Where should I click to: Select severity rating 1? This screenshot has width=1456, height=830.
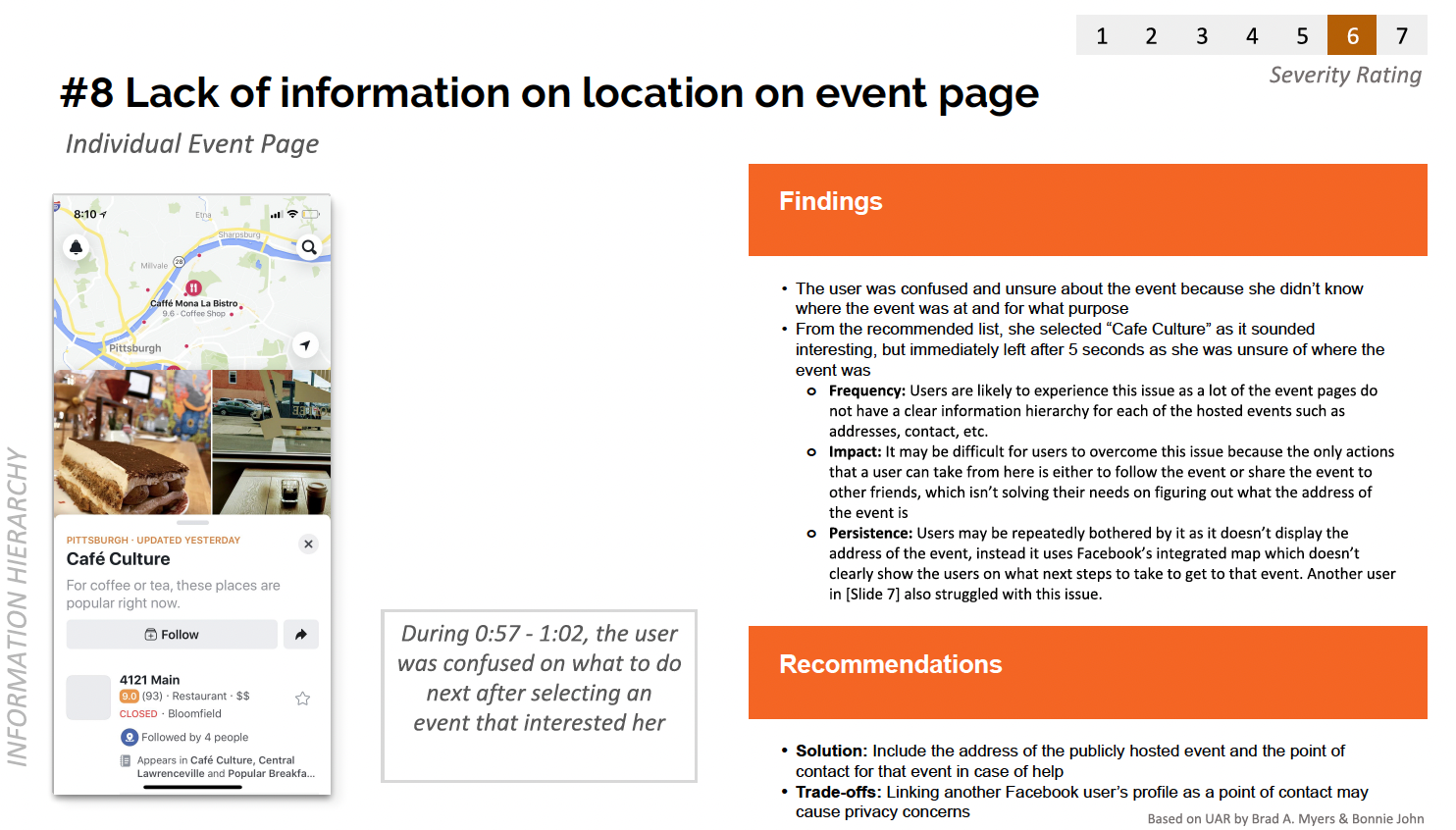click(x=1101, y=36)
